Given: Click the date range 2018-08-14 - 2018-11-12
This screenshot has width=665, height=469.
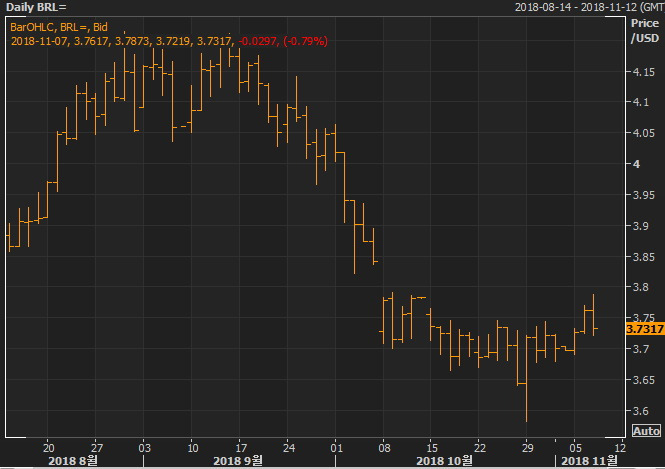Looking at the screenshot, I should pyautogui.click(x=576, y=7).
